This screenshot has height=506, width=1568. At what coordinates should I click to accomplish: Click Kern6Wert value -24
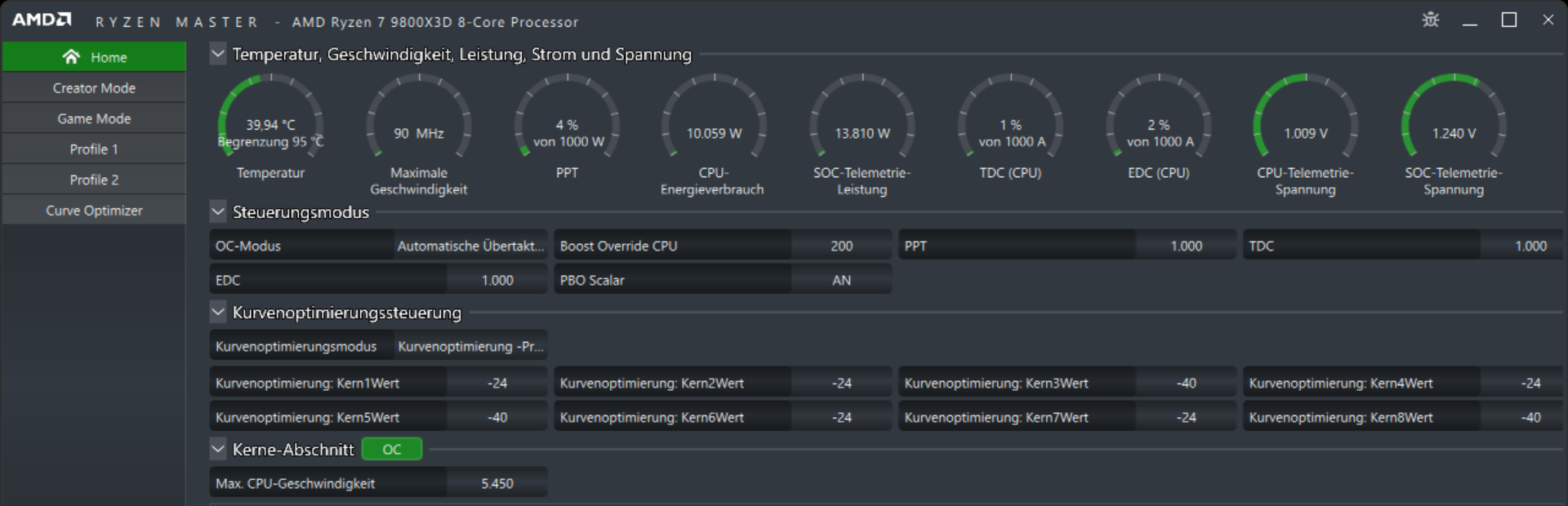pos(841,417)
